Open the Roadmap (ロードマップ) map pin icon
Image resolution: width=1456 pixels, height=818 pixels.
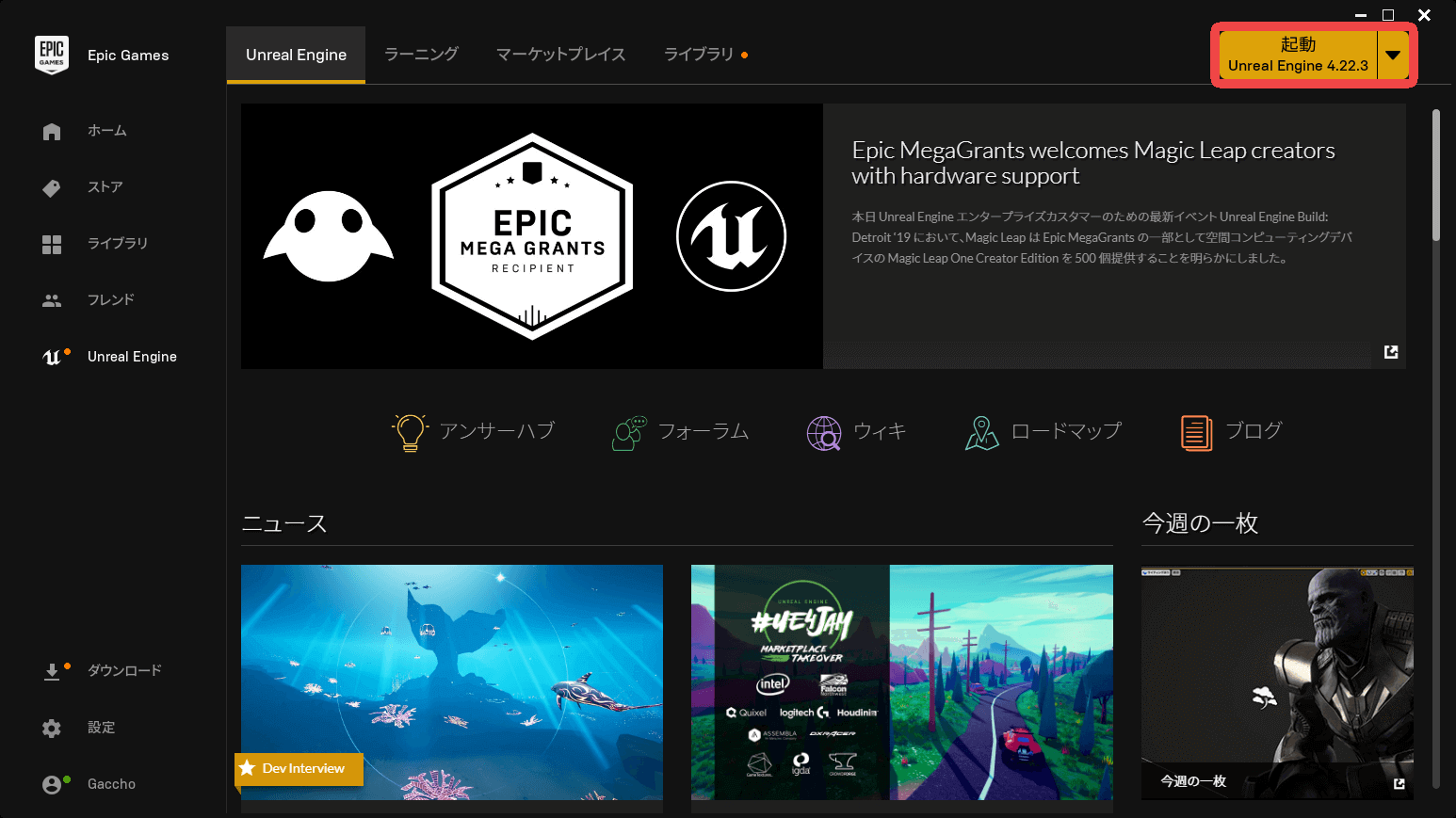[x=981, y=433]
